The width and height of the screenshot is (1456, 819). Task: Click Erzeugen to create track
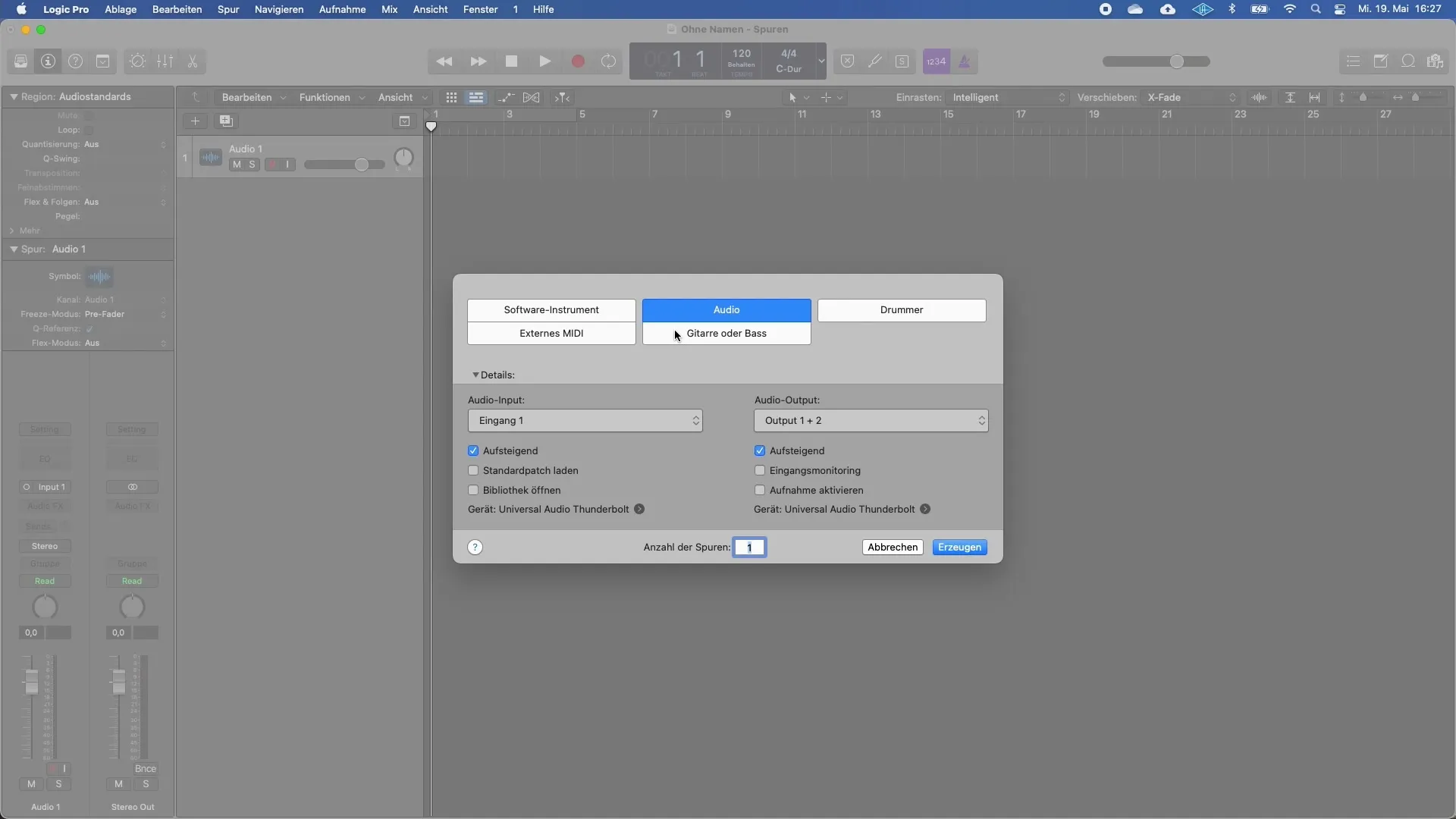(x=959, y=548)
